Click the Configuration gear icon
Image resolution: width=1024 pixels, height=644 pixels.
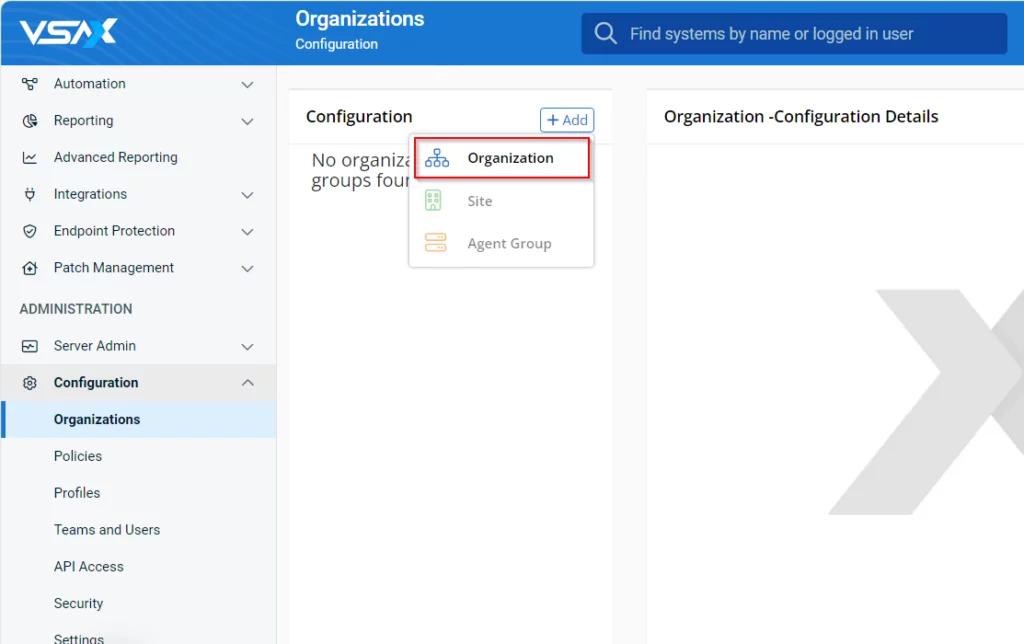coord(30,383)
